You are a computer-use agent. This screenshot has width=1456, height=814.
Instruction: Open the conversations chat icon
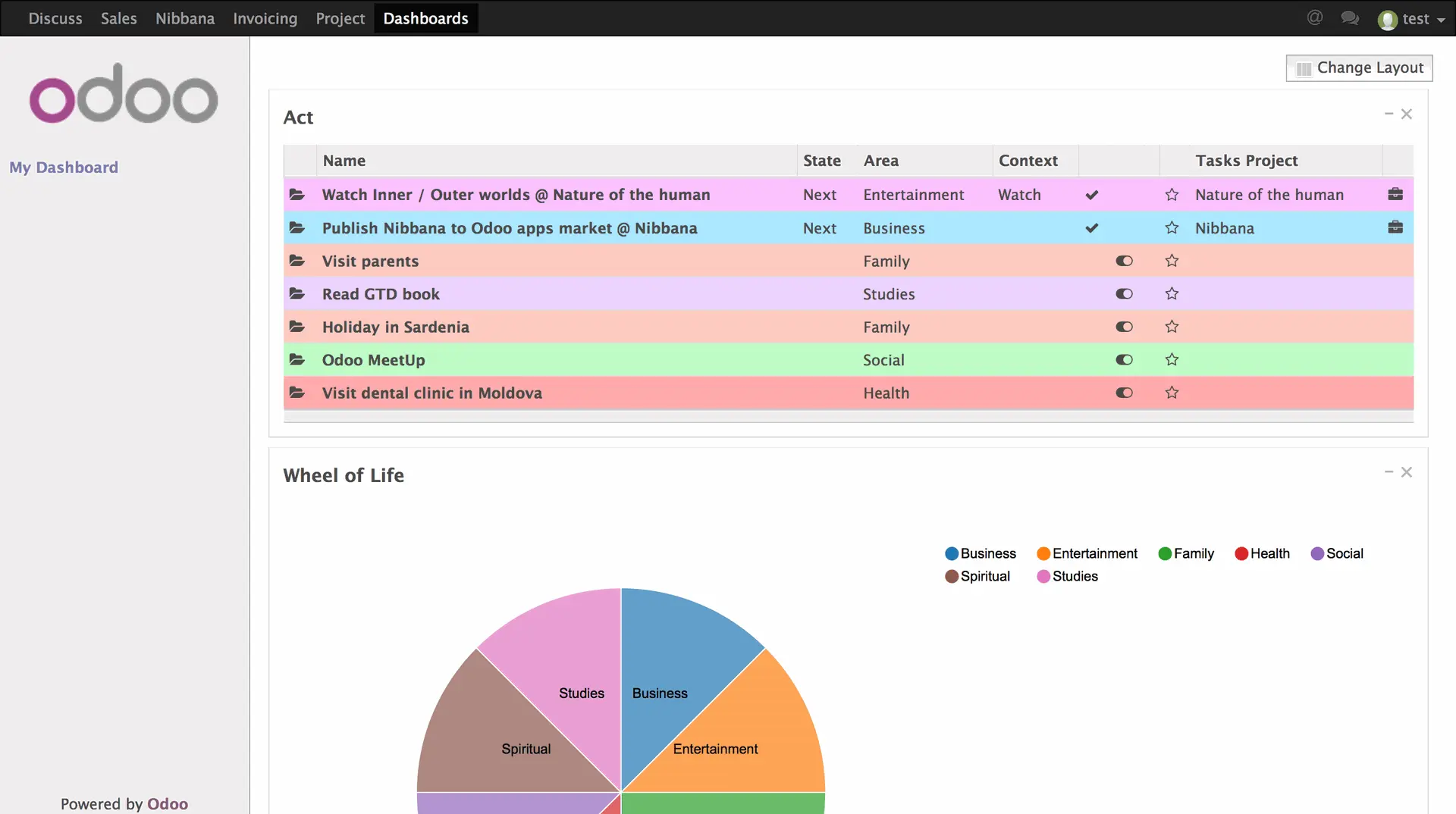1350,18
